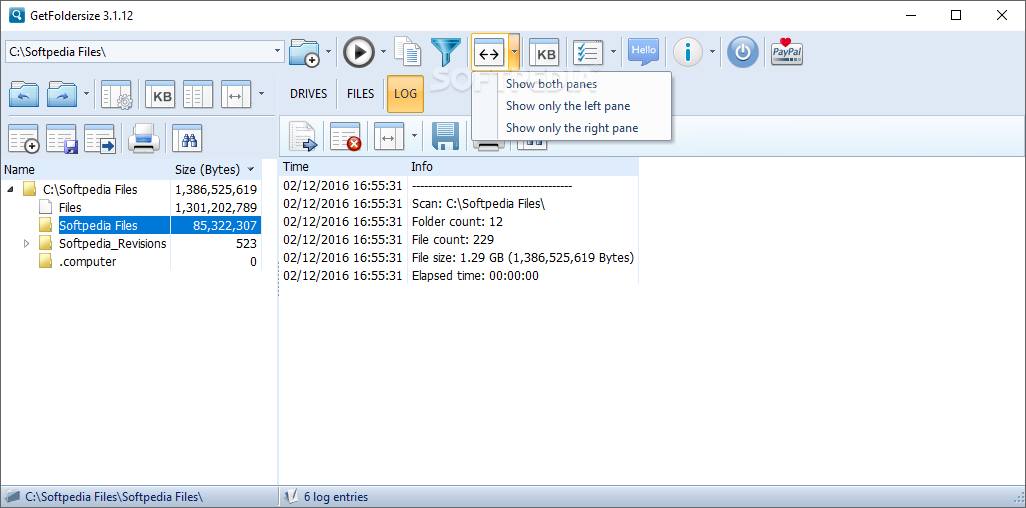Click the folder icon in the status bar
Screen dimensions: 1026x508
point(12,496)
